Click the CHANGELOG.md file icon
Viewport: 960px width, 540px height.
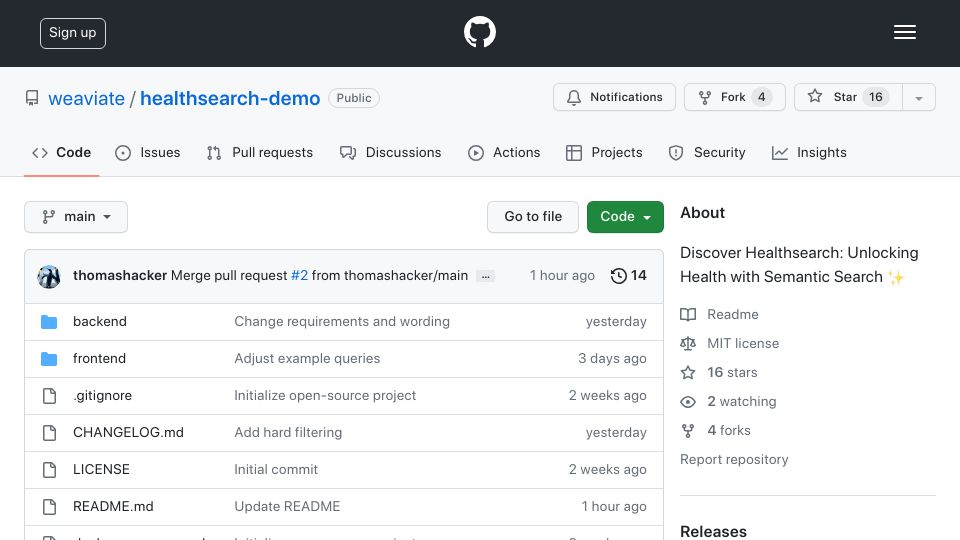coord(50,433)
